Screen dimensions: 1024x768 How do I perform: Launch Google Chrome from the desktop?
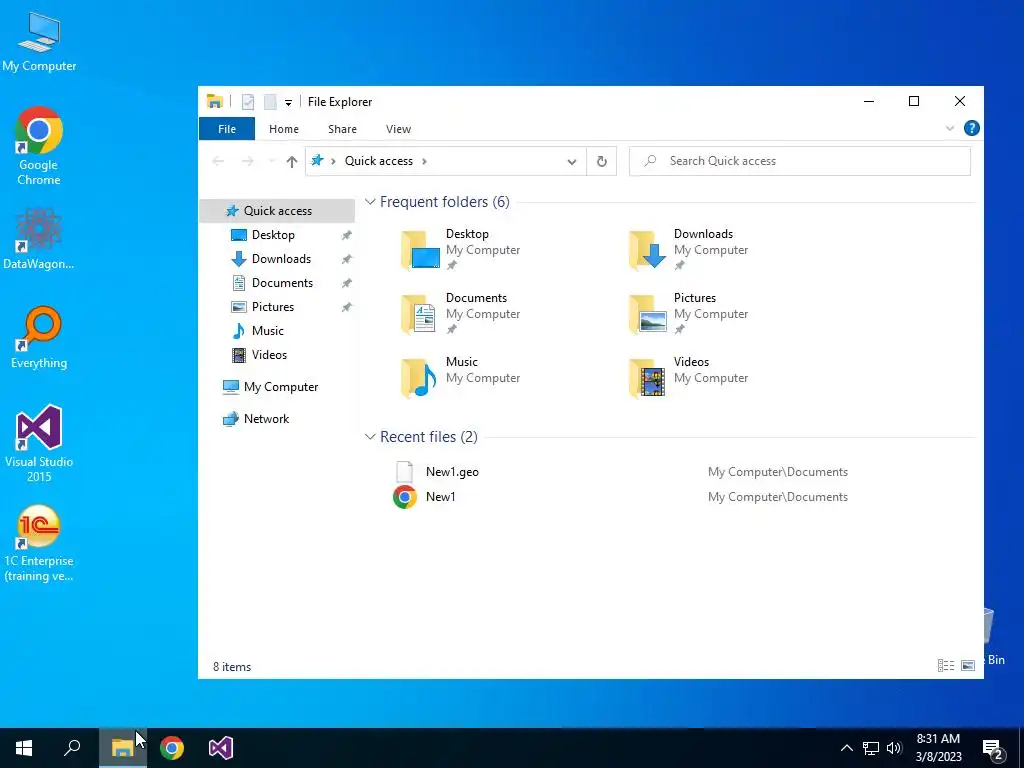[39, 146]
